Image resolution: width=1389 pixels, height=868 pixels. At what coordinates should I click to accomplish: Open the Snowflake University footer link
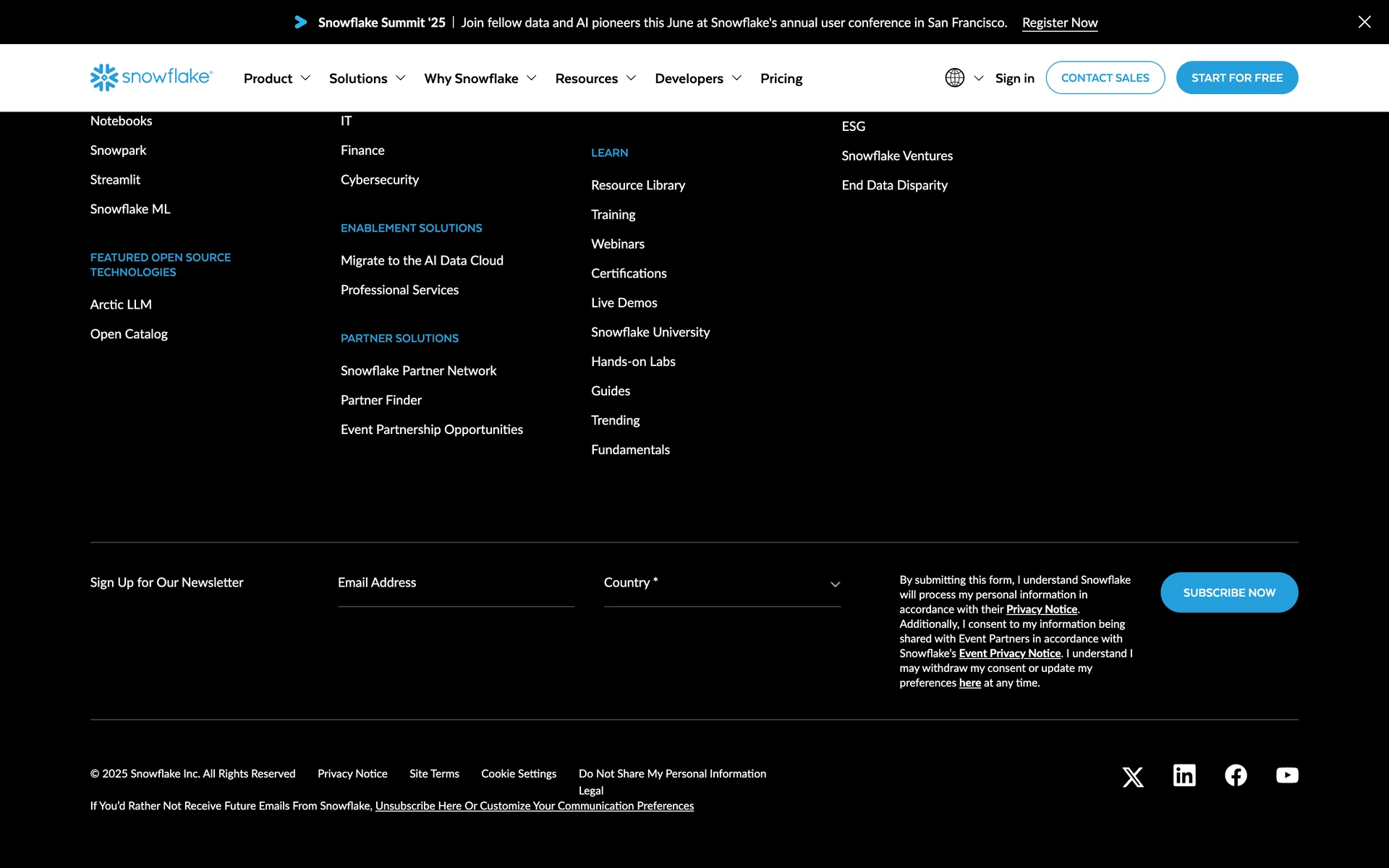tap(650, 332)
